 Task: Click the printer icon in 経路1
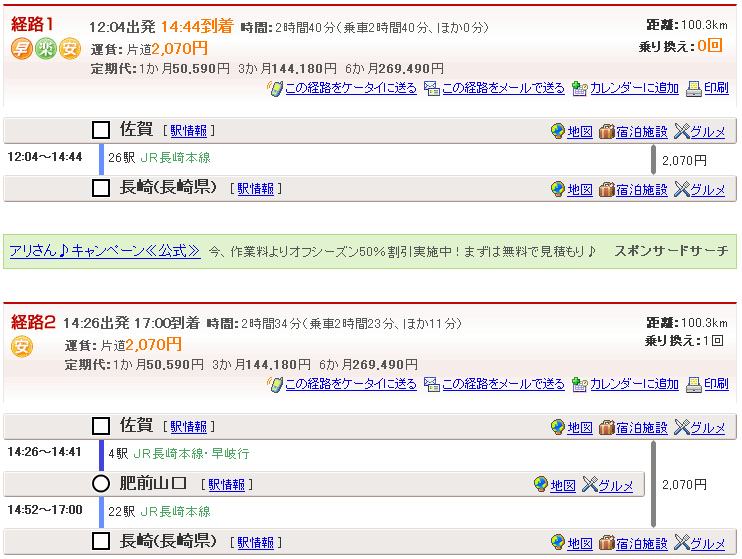(x=694, y=88)
